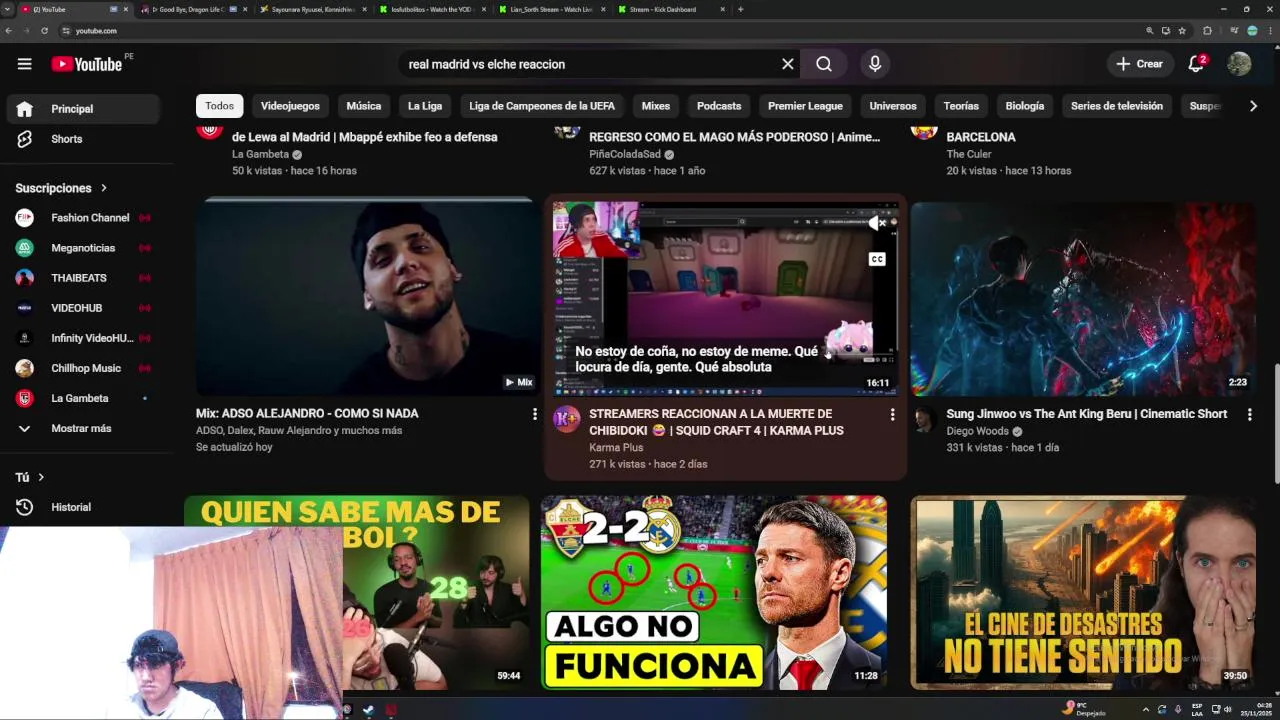The width and height of the screenshot is (1280, 720).
Task: Open the browser extensions puzzle icon
Action: coord(1207,31)
